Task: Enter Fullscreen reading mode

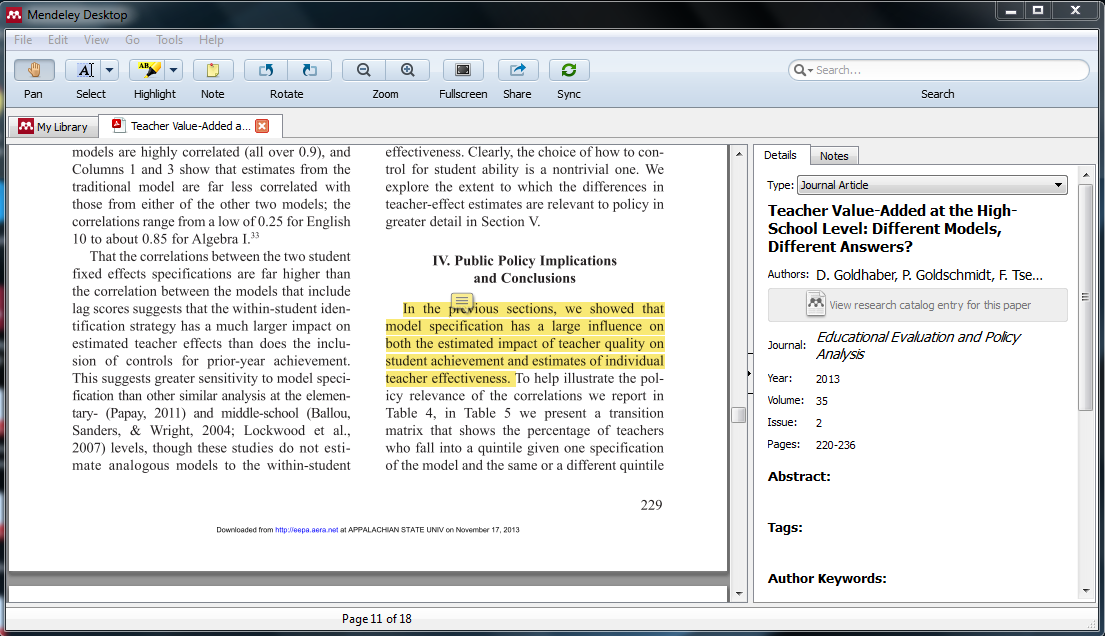Action: click(463, 70)
